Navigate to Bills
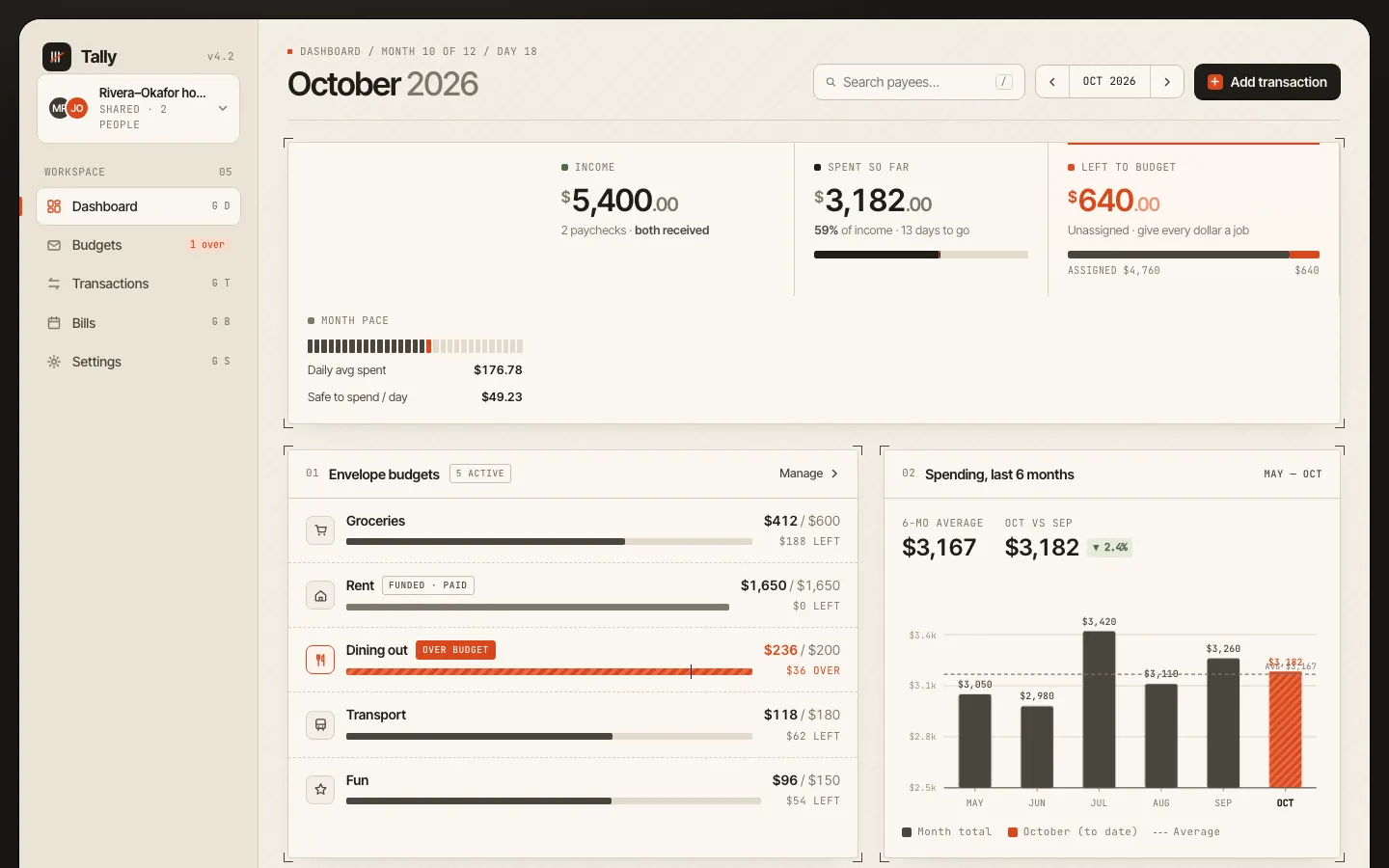The height and width of the screenshot is (868, 1389). tap(138, 323)
